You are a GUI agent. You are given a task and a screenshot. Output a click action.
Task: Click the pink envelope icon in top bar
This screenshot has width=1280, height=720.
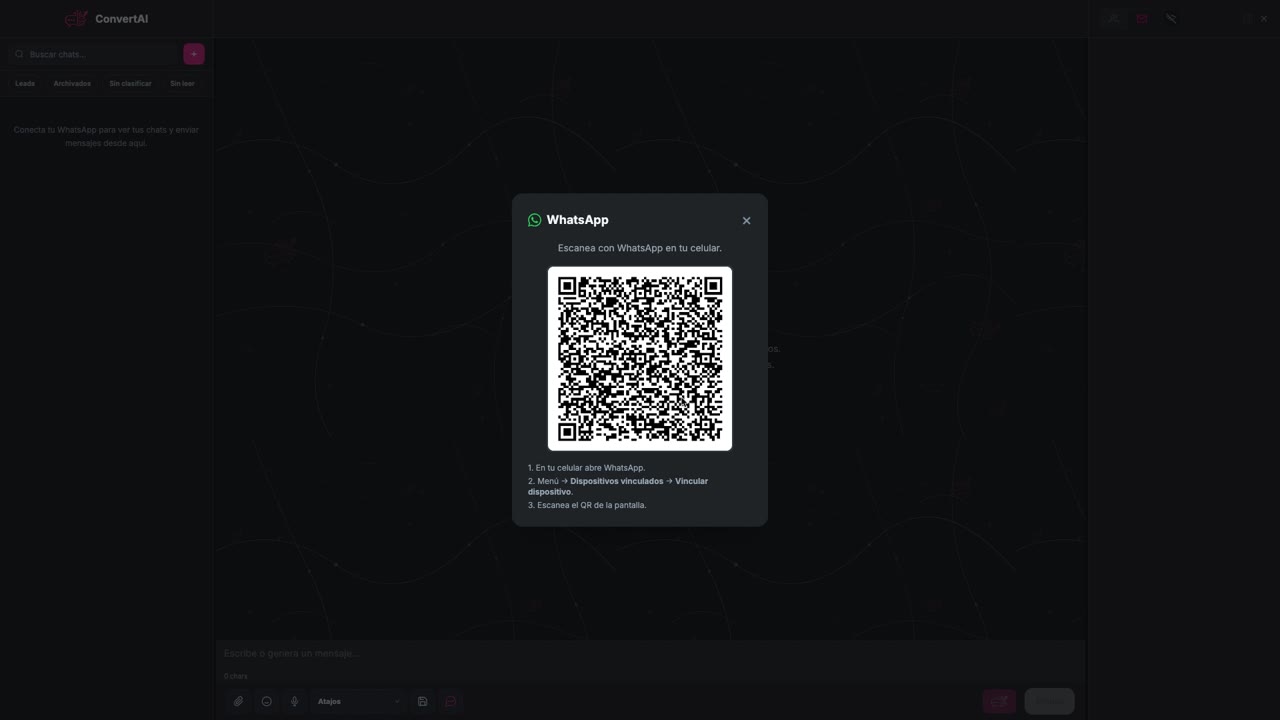click(1141, 18)
